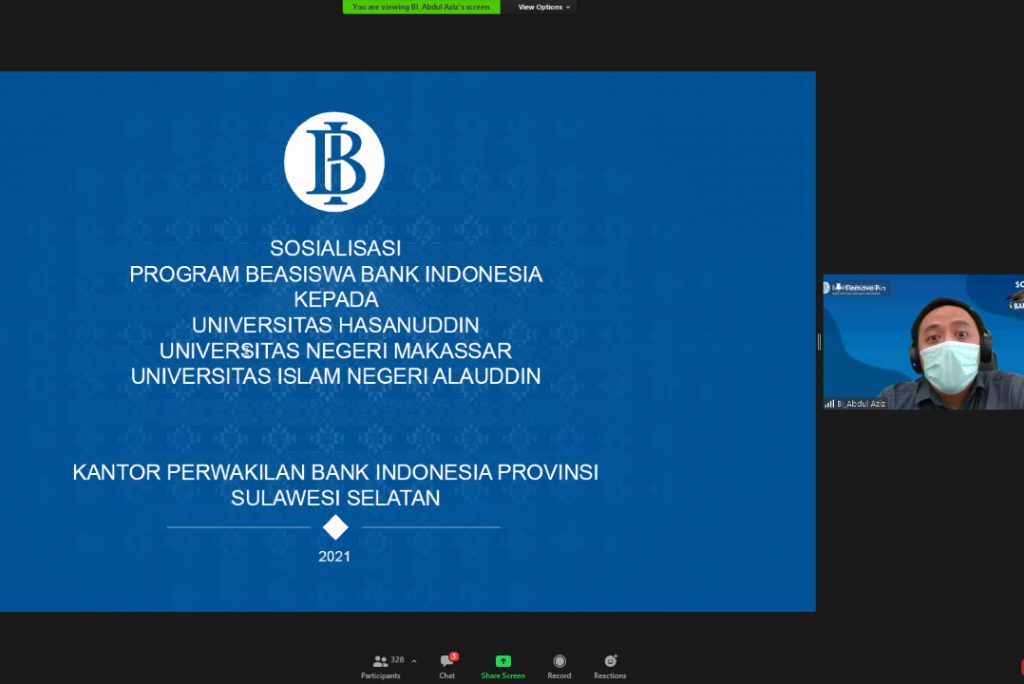This screenshot has width=1024, height=684.
Task: Click Chat's red unread message badge
Action: 452,654
